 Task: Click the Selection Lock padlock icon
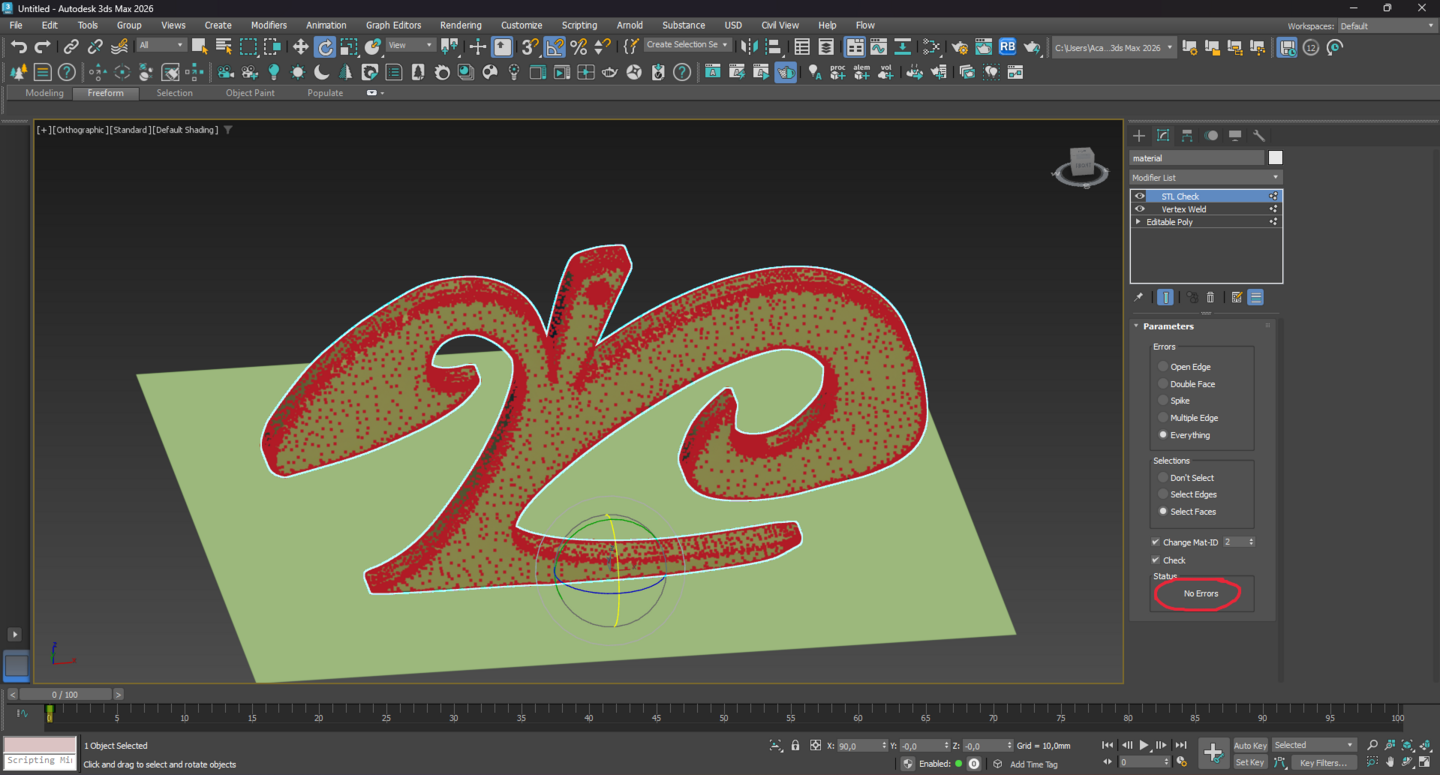[x=795, y=745]
